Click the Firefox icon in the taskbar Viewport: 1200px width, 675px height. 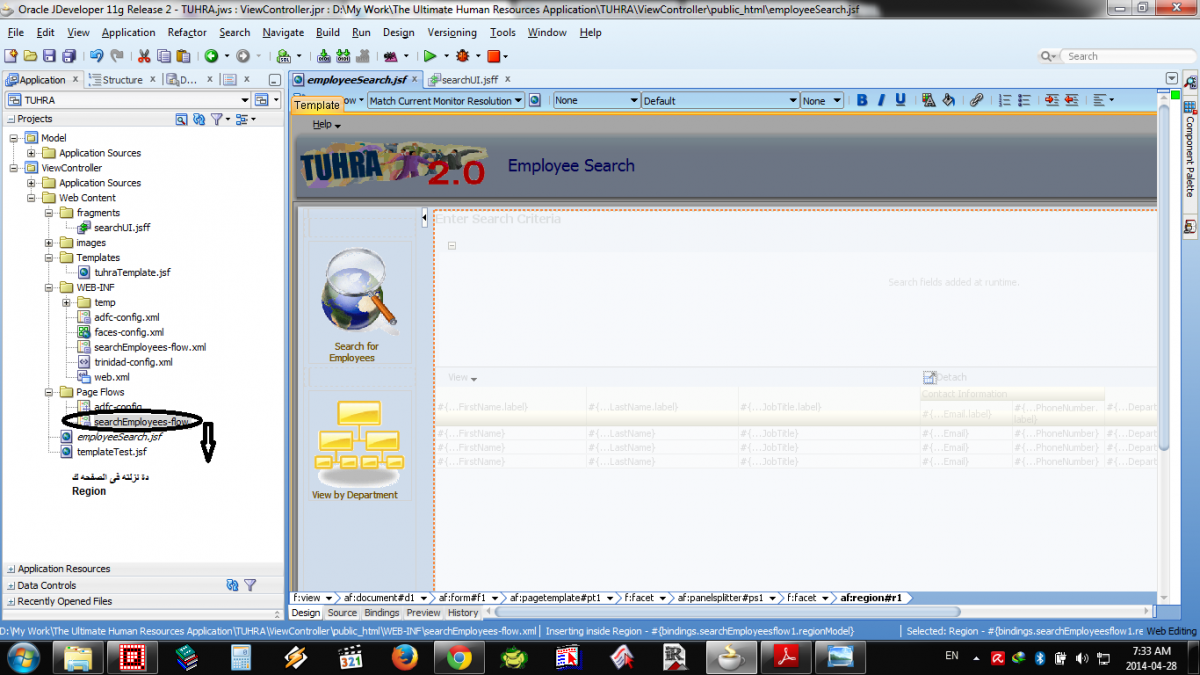[x=405, y=656]
